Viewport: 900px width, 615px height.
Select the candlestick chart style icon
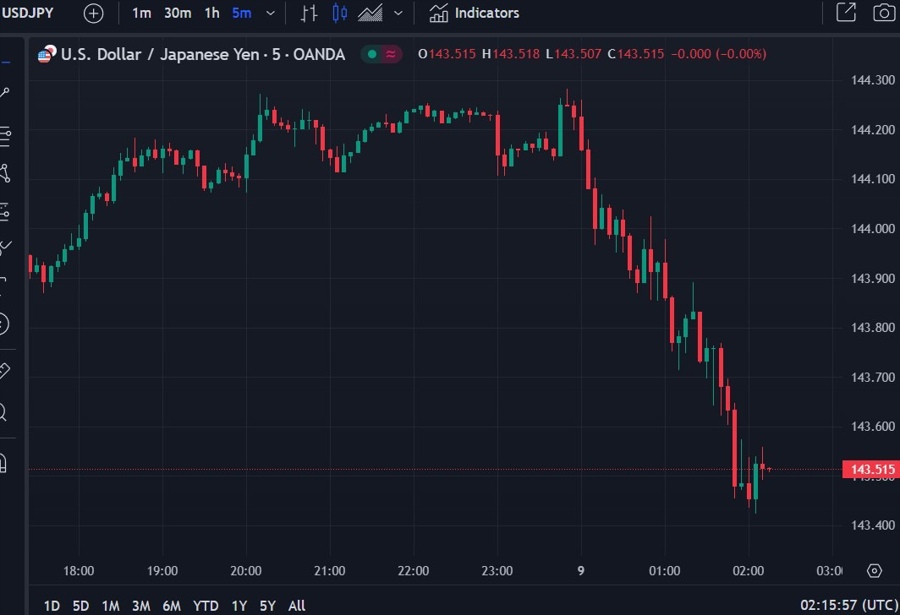(x=339, y=13)
